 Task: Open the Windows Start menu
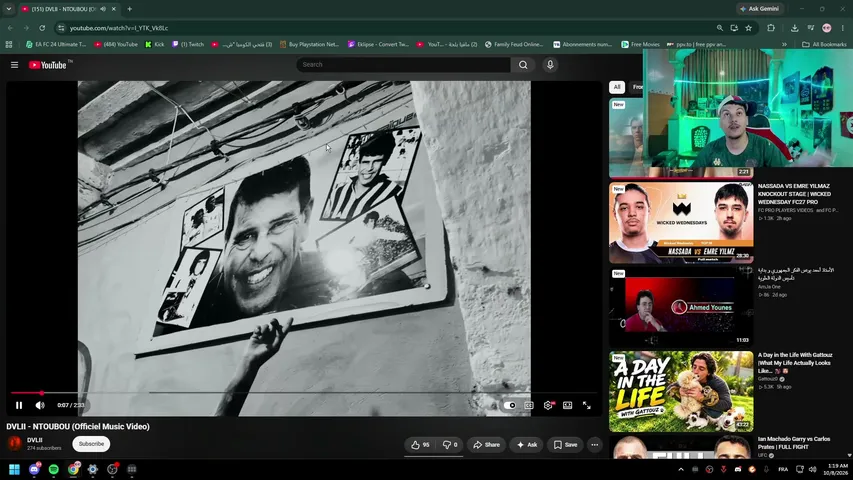15,469
